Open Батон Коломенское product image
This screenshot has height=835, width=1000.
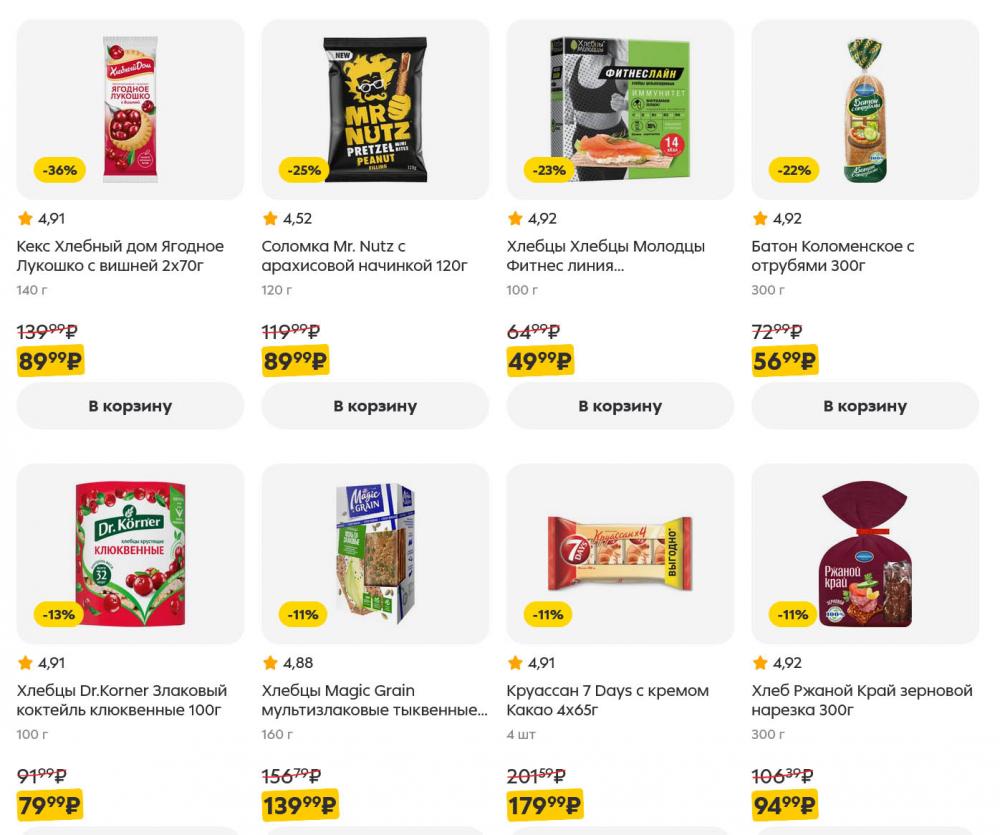(x=865, y=109)
